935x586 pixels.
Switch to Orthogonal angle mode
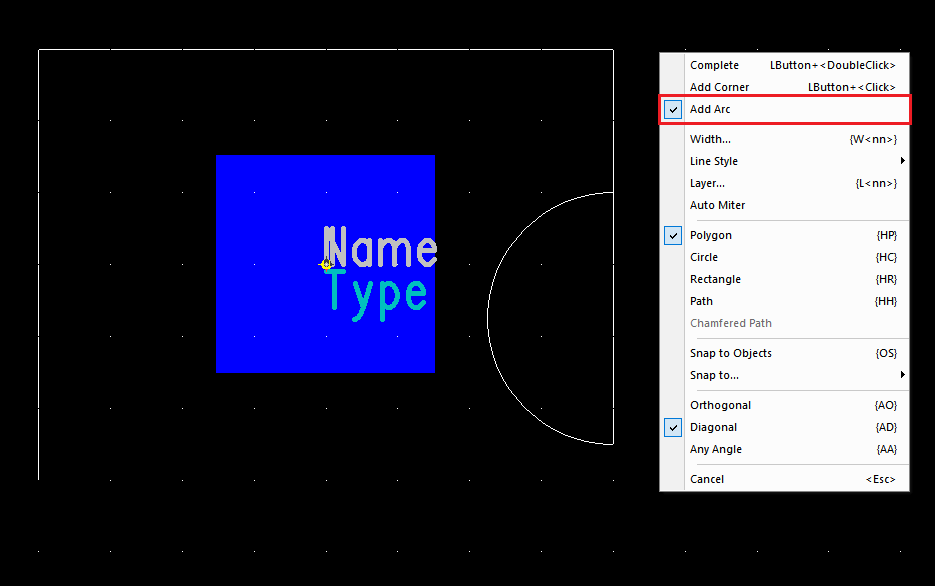[720, 405]
